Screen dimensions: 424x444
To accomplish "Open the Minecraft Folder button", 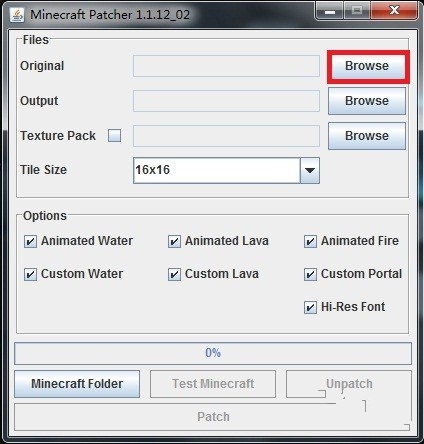I will point(77,384).
